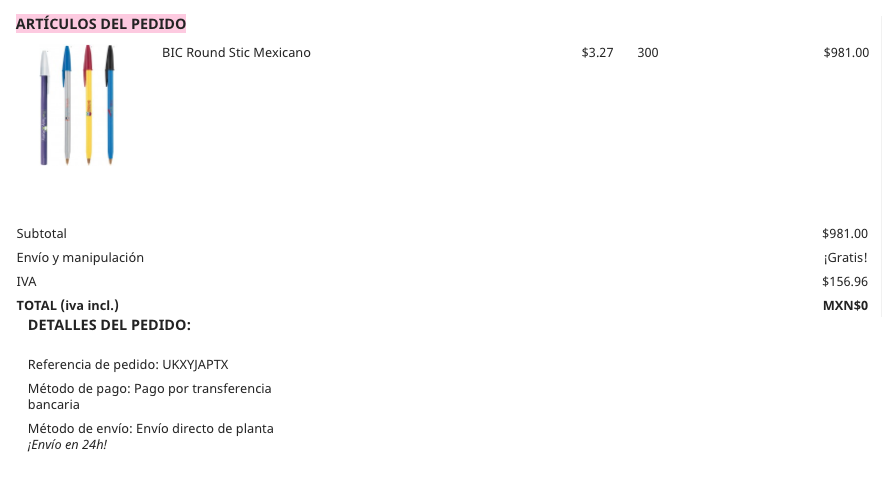
Task: Click the BIC Round Stic pens thumbnail
Action: [x=77, y=105]
